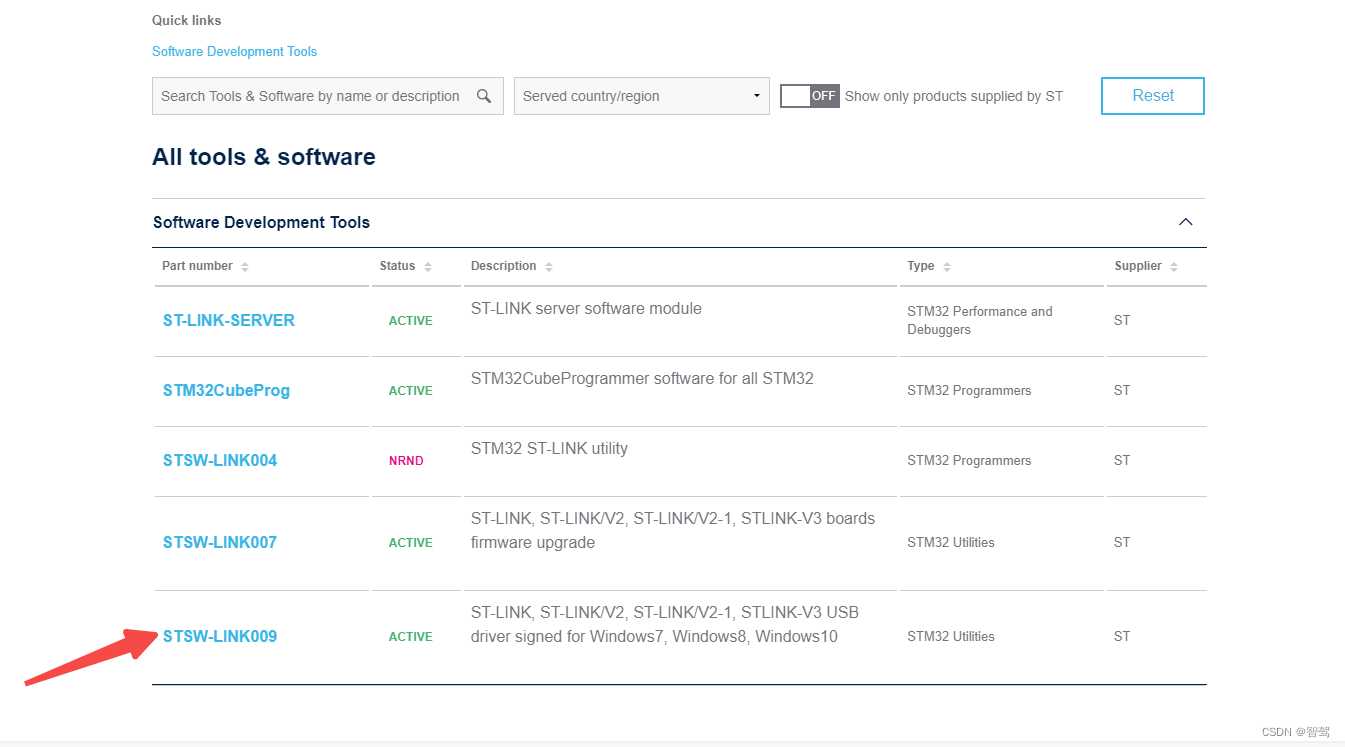Sort by Supplier column arrows

pyautogui.click(x=1174, y=267)
